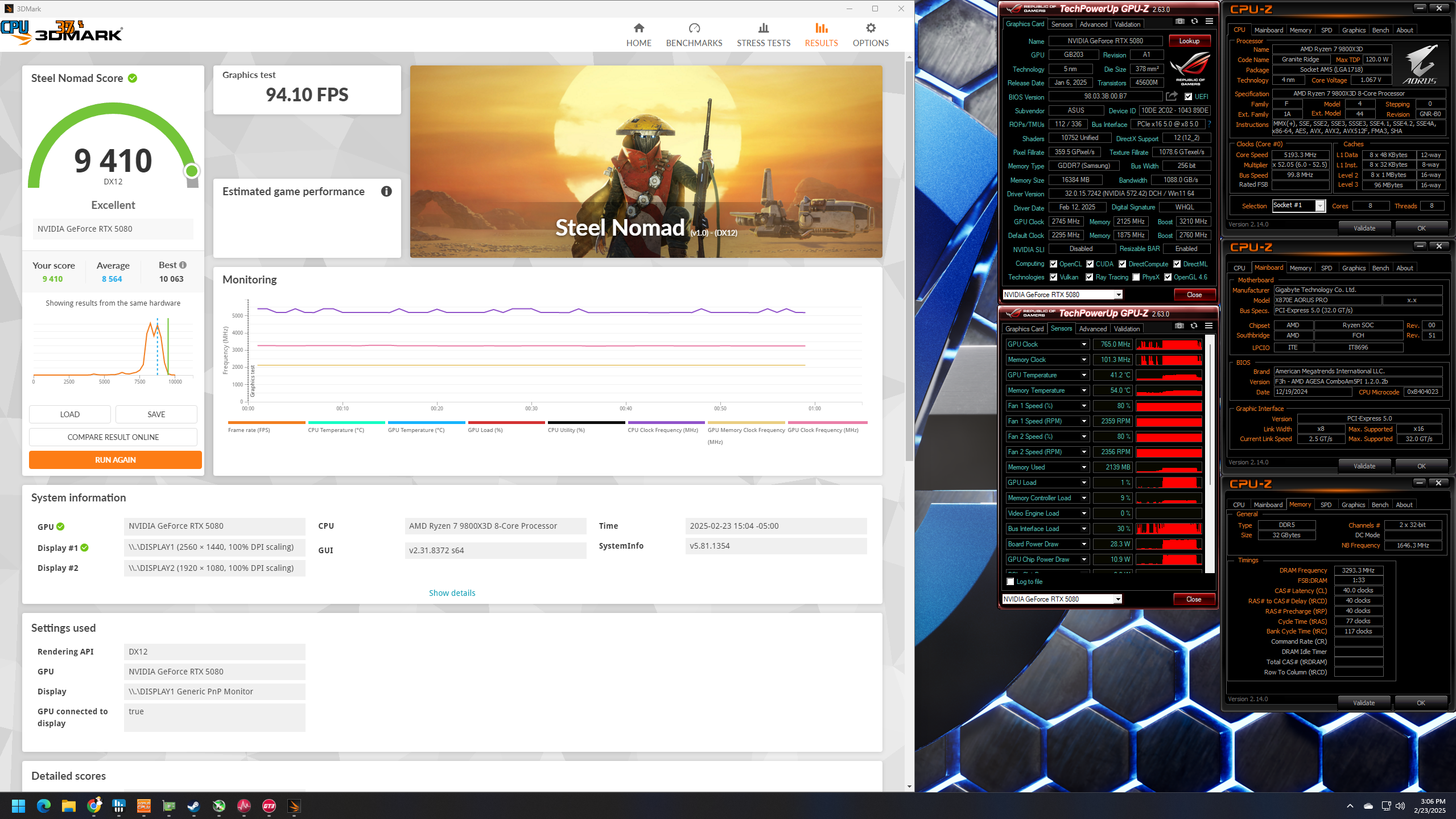Open the volume control in the system tray
The height and width of the screenshot is (819, 1456).
(1400, 806)
